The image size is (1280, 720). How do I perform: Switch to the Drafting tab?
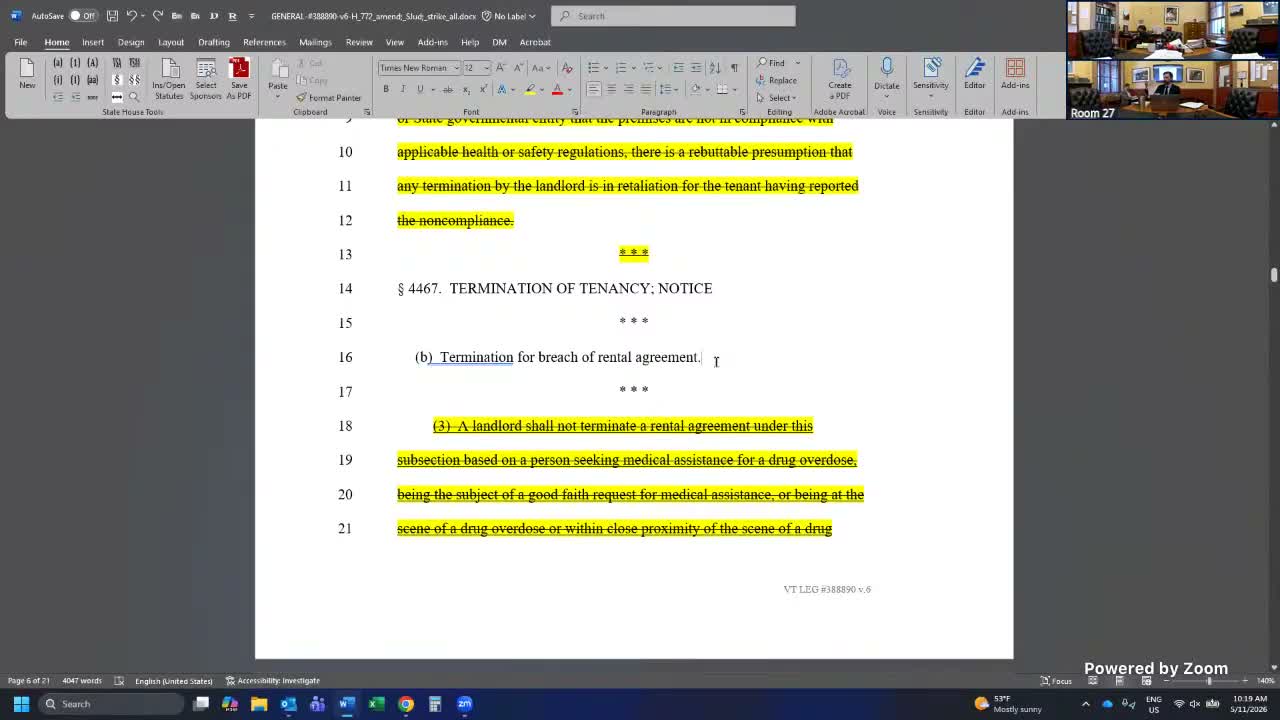tap(214, 42)
